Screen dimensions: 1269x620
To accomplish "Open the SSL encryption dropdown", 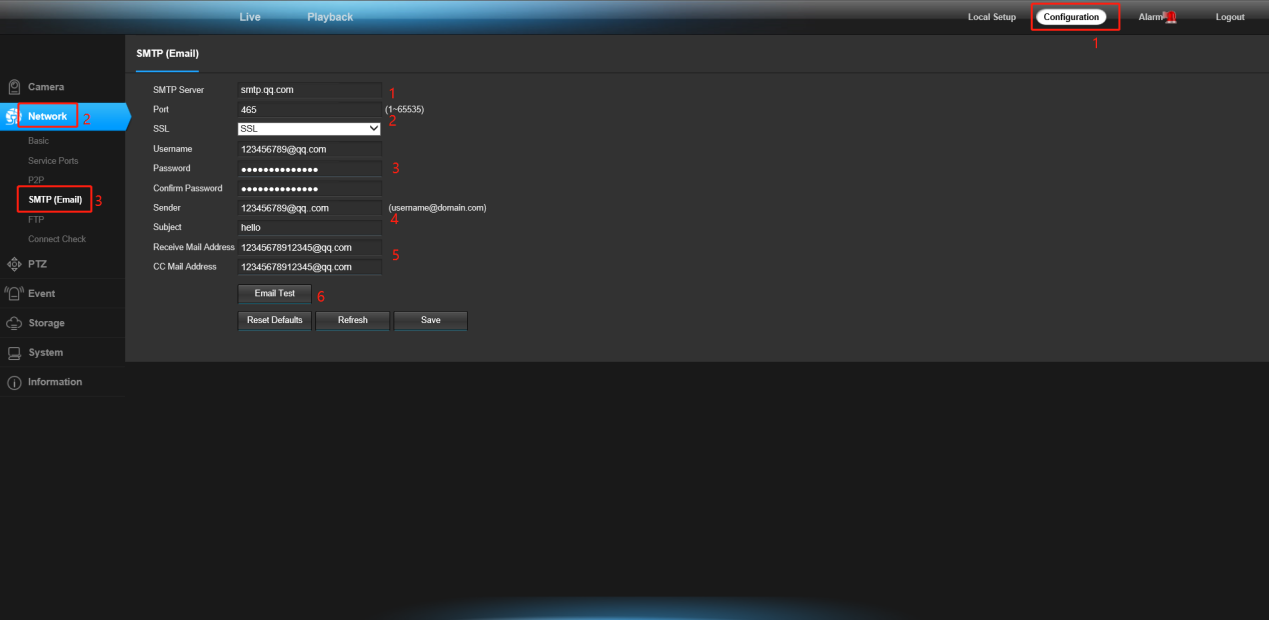I will 309,129.
